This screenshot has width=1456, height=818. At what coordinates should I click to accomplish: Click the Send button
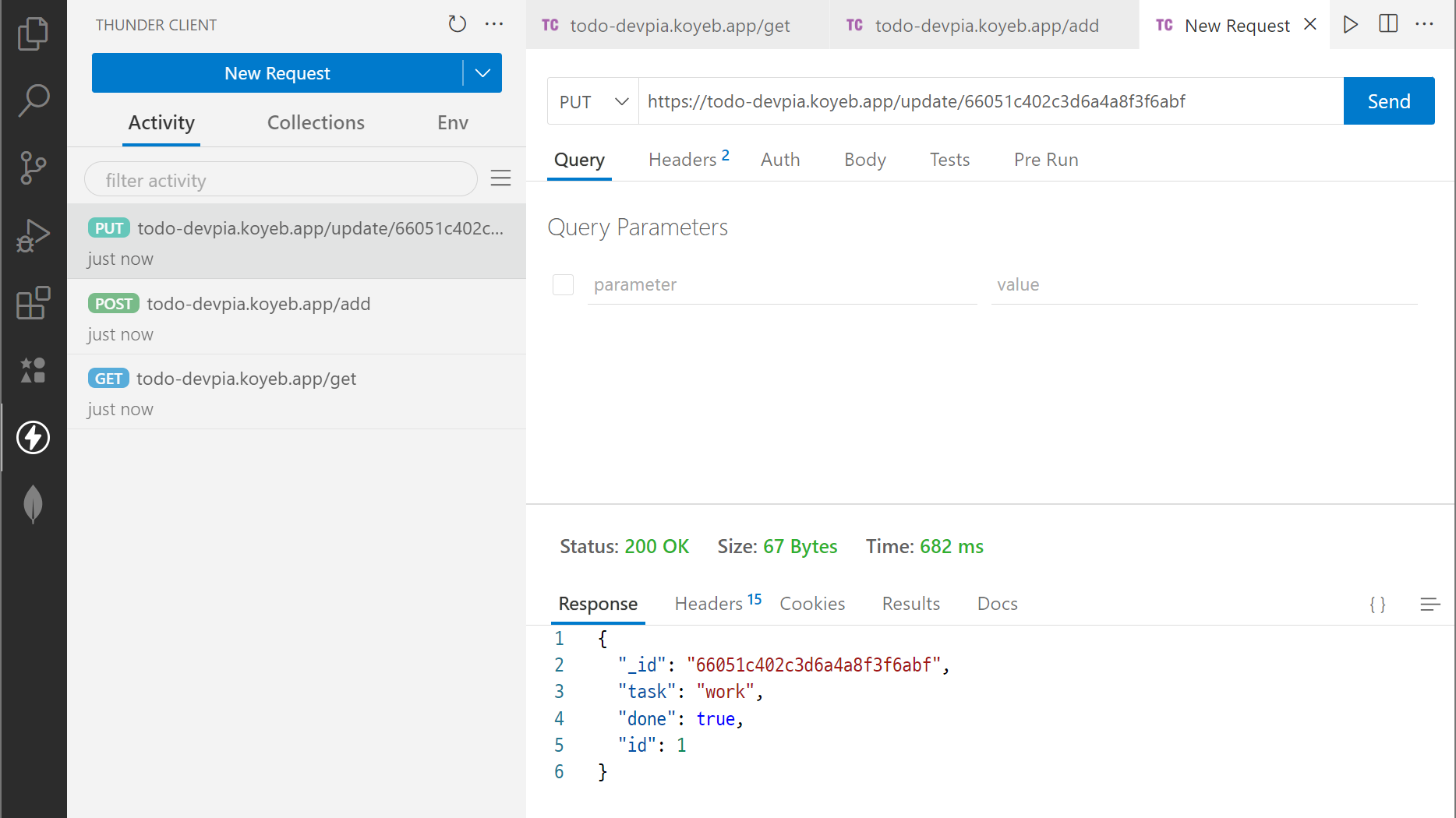click(x=1388, y=101)
